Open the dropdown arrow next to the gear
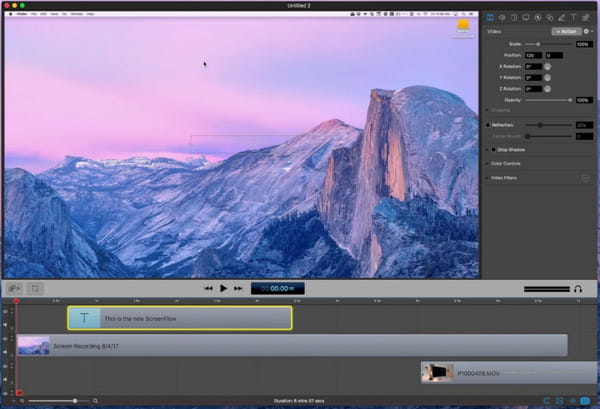This screenshot has height=409, width=600. pyautogui.click(x=592, y=31)
